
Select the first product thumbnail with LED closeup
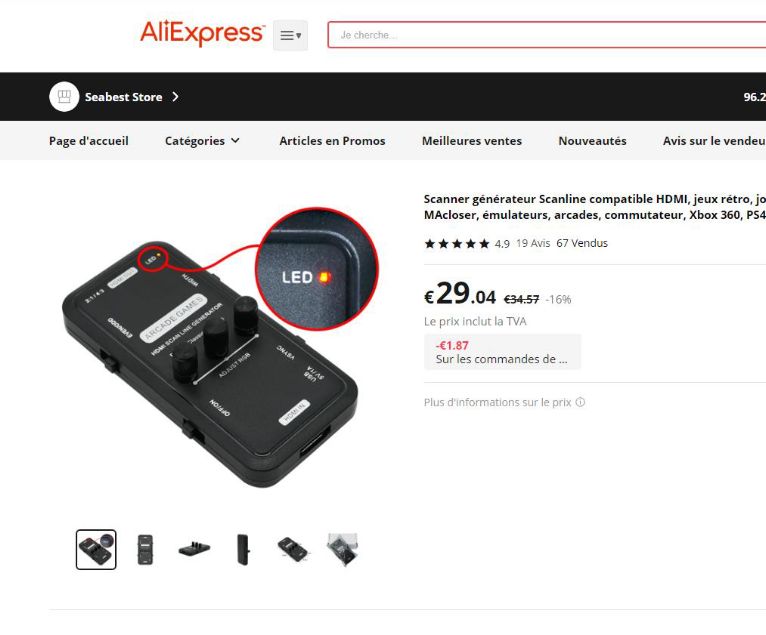point(96,550)
